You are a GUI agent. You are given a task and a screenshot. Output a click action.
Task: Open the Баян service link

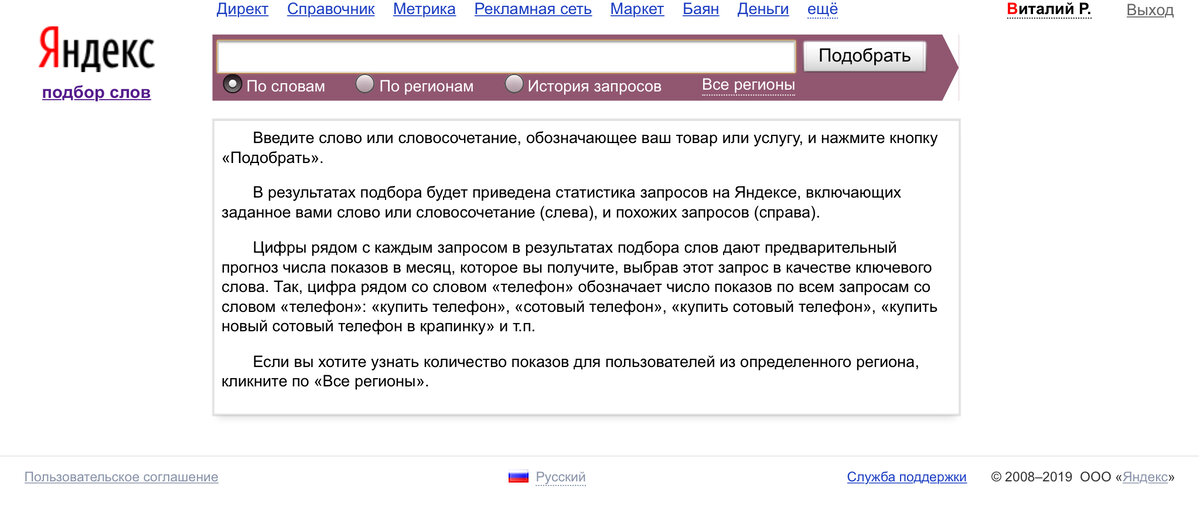[700, 10]
